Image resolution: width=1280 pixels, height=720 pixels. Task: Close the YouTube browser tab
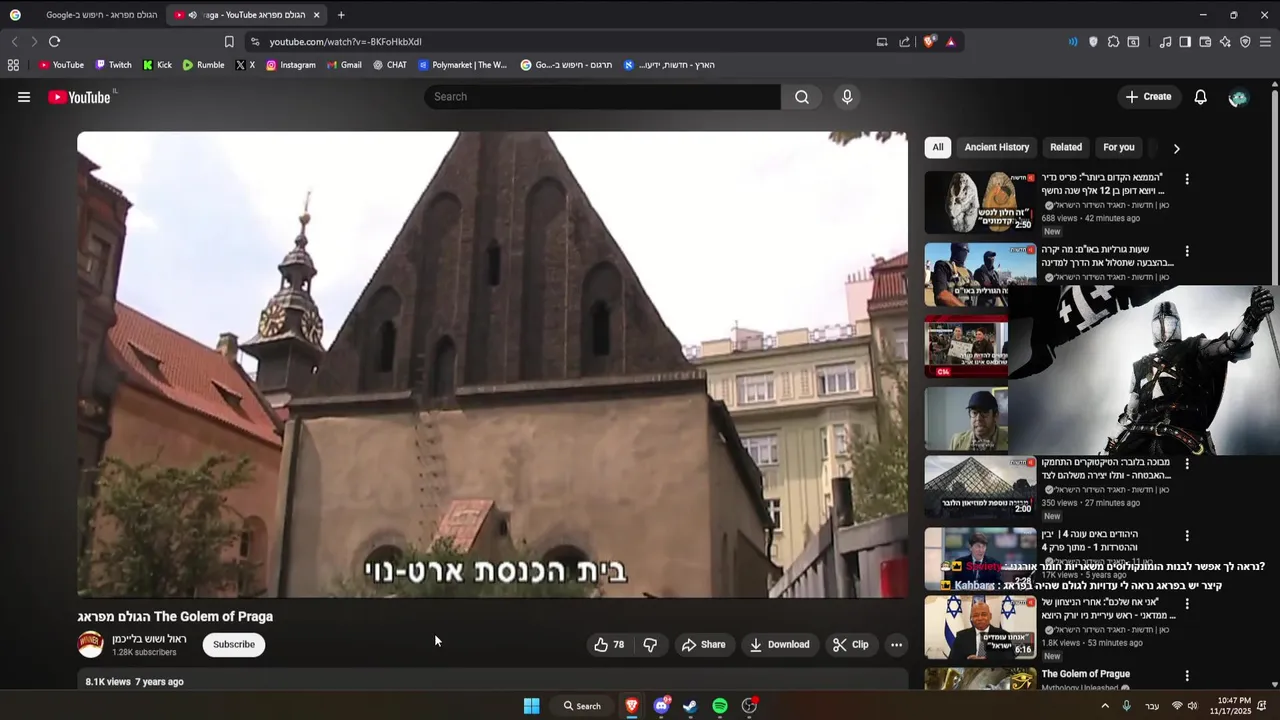[316, 15]
